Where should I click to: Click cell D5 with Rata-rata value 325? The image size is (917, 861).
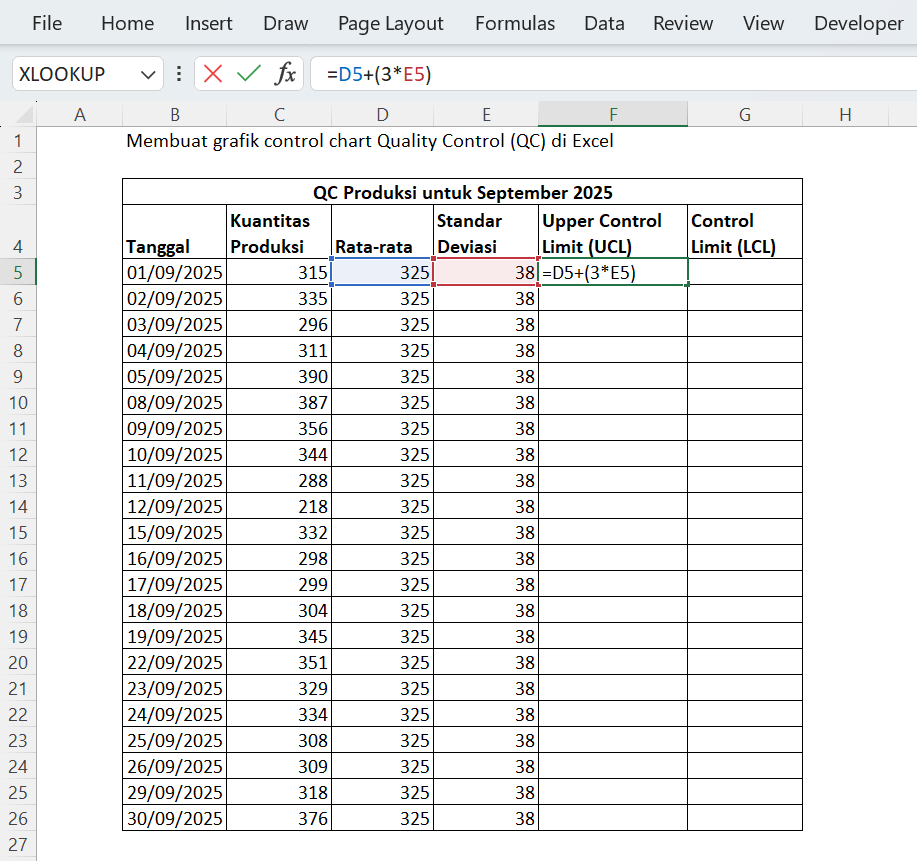(382, 272)
